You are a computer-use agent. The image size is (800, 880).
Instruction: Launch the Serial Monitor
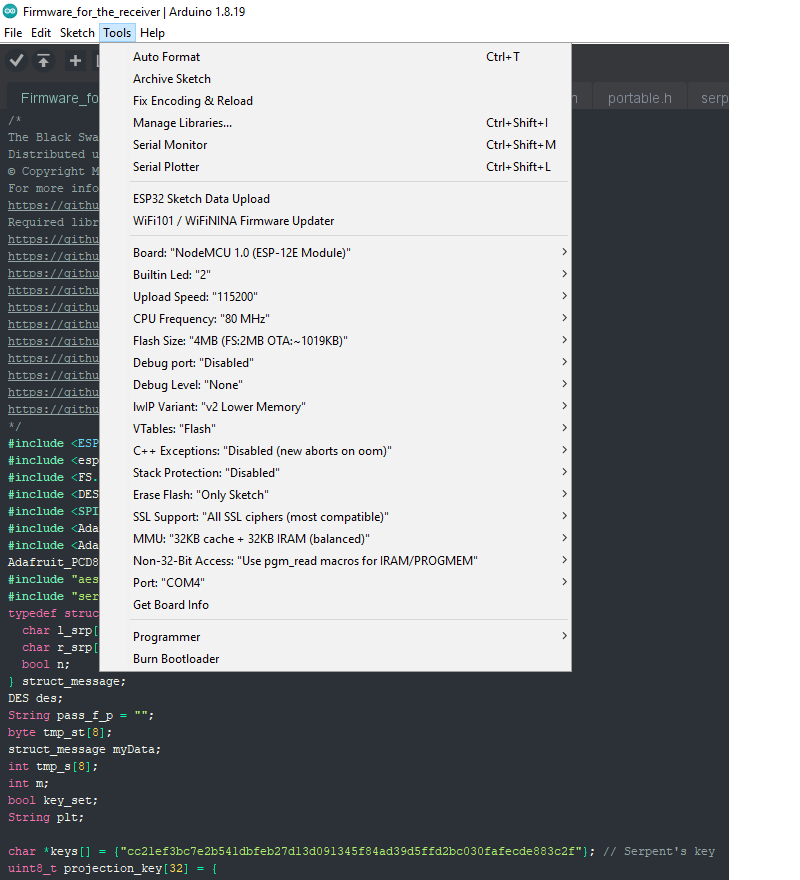[335, 145]
